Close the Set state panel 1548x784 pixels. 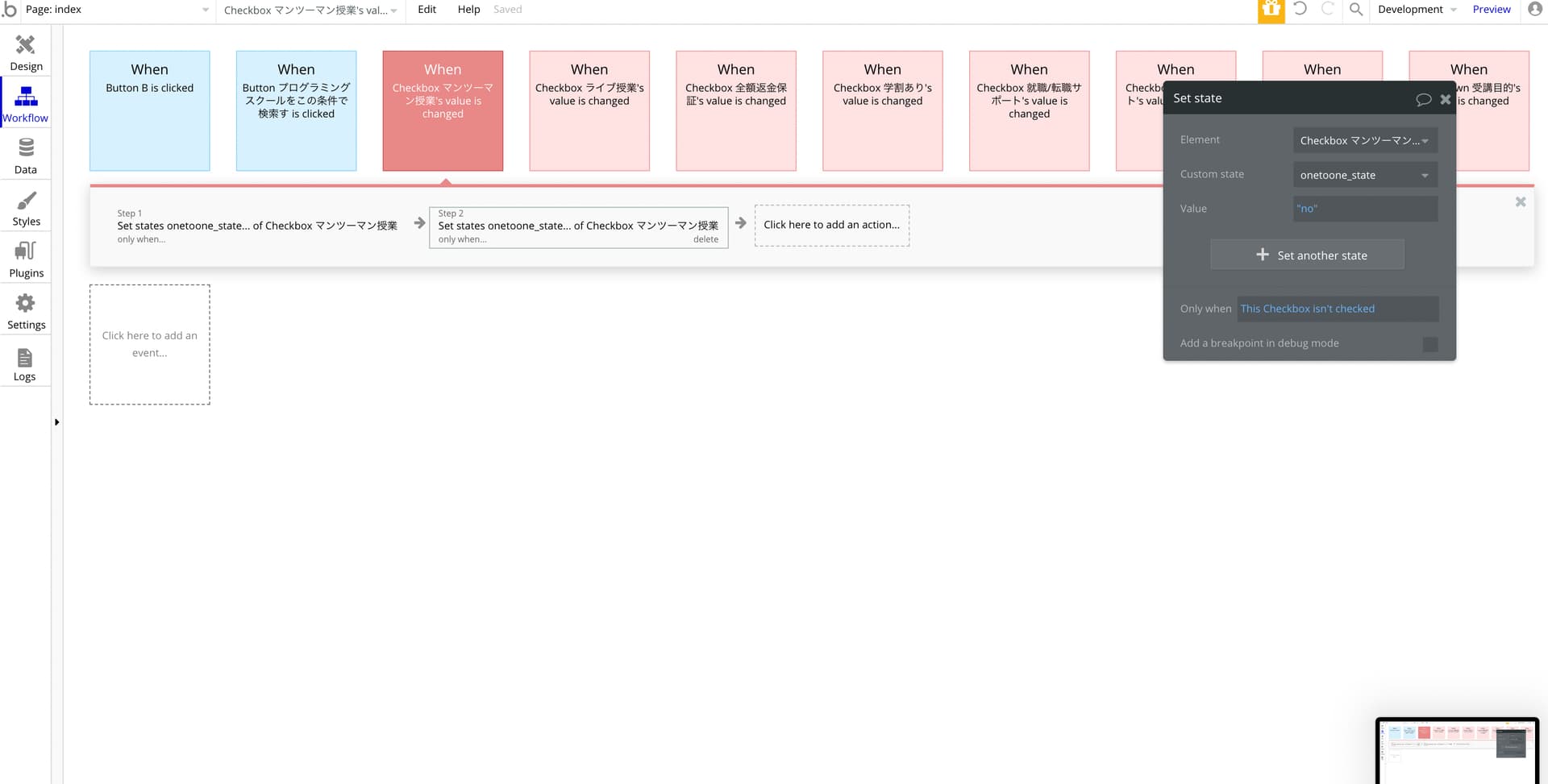(1446, 99)
